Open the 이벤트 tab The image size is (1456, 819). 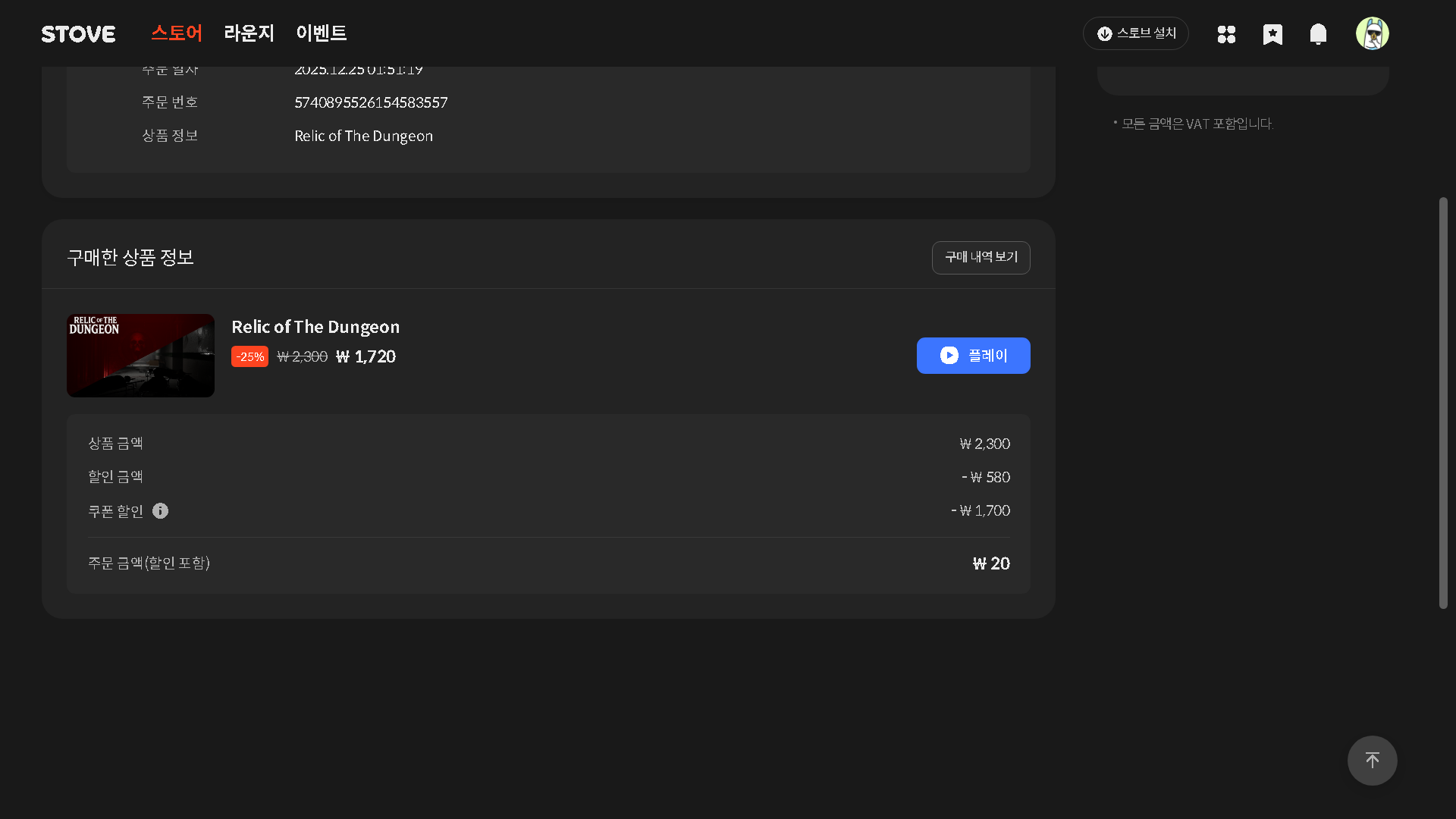[321, 33]
